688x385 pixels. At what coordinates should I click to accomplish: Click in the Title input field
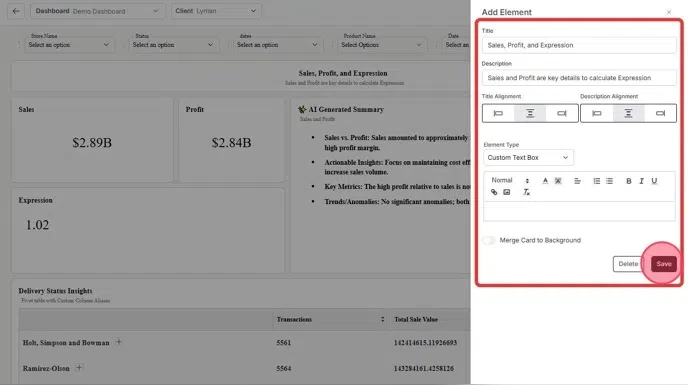(579, 45)
